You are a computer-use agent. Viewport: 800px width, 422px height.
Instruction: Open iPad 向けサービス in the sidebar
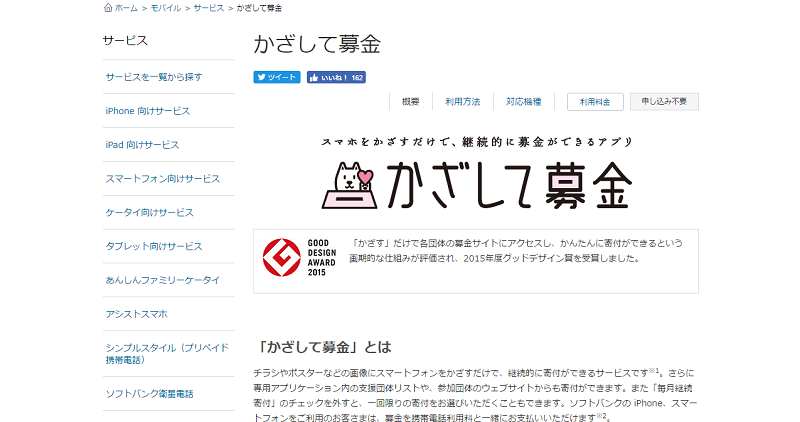click(x=142, y=145)
